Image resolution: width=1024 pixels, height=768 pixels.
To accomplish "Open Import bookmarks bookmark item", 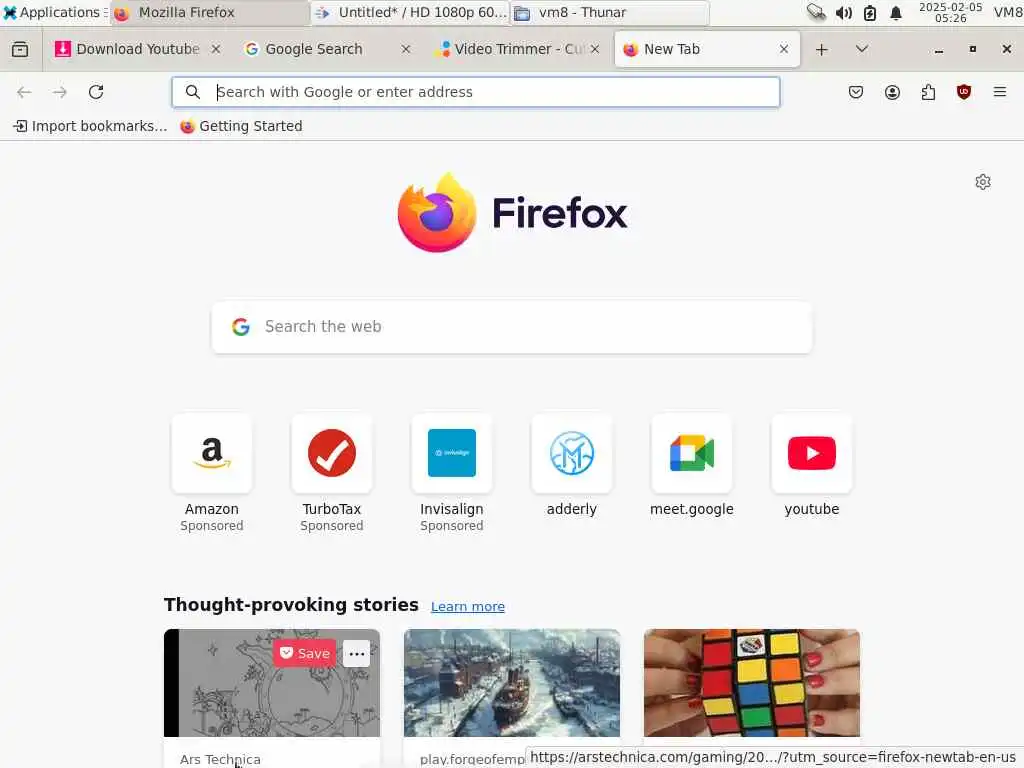I will click(x=90, y=126).
